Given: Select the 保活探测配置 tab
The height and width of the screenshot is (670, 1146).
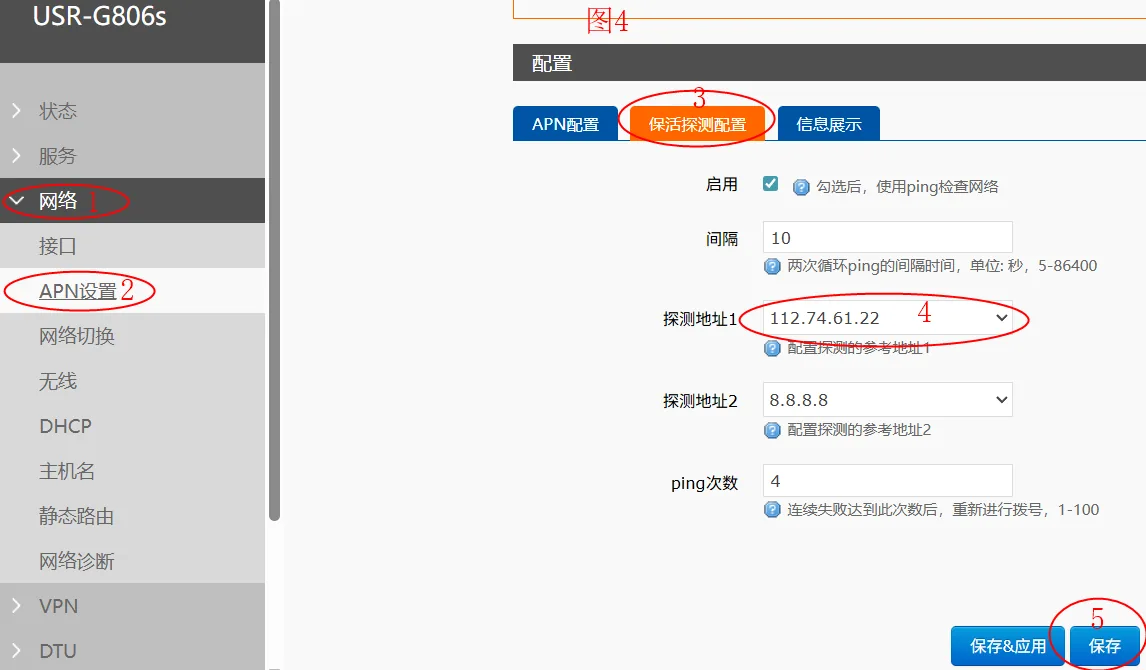Looking at the screenshot, I should pos(697,123).
